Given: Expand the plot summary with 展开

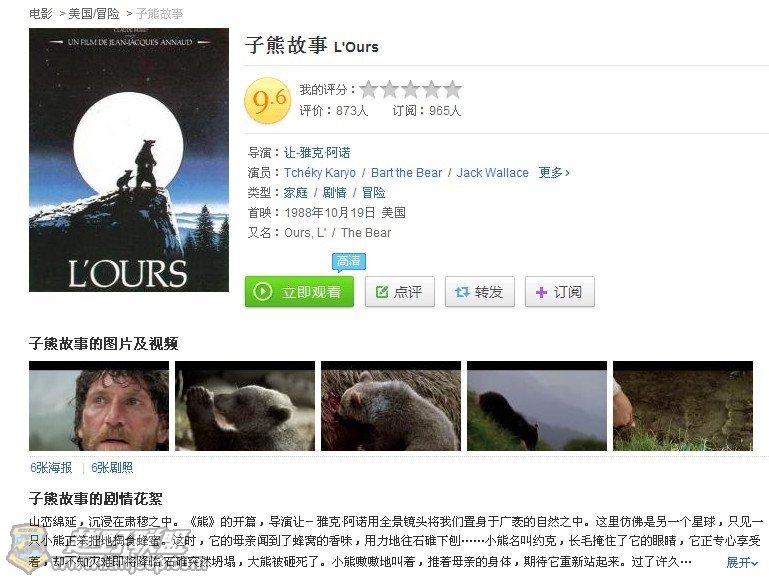Looking at the screenshot, I should tap(742, 562).
